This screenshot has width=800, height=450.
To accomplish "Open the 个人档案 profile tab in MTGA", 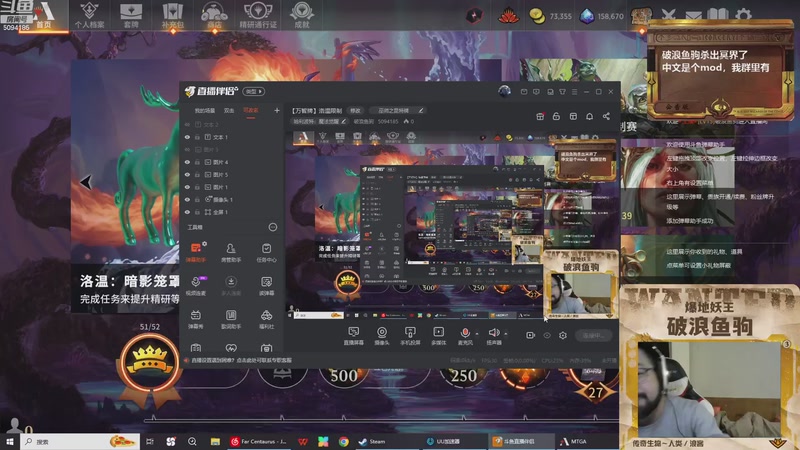I will pyautogui.click(x=89, y=15).
